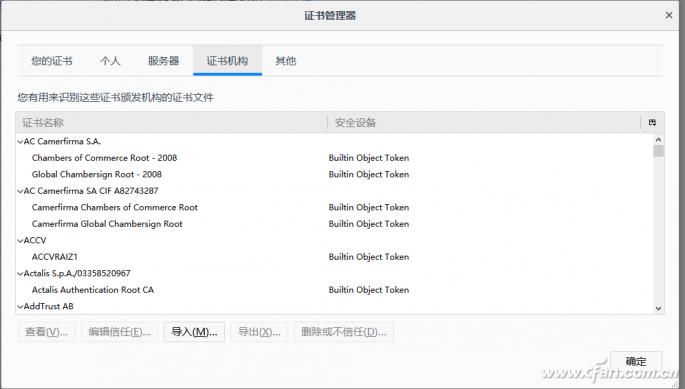685x389 pixels.
Task: Click the 查看(V)... button
Action: (x=47, y=332)
